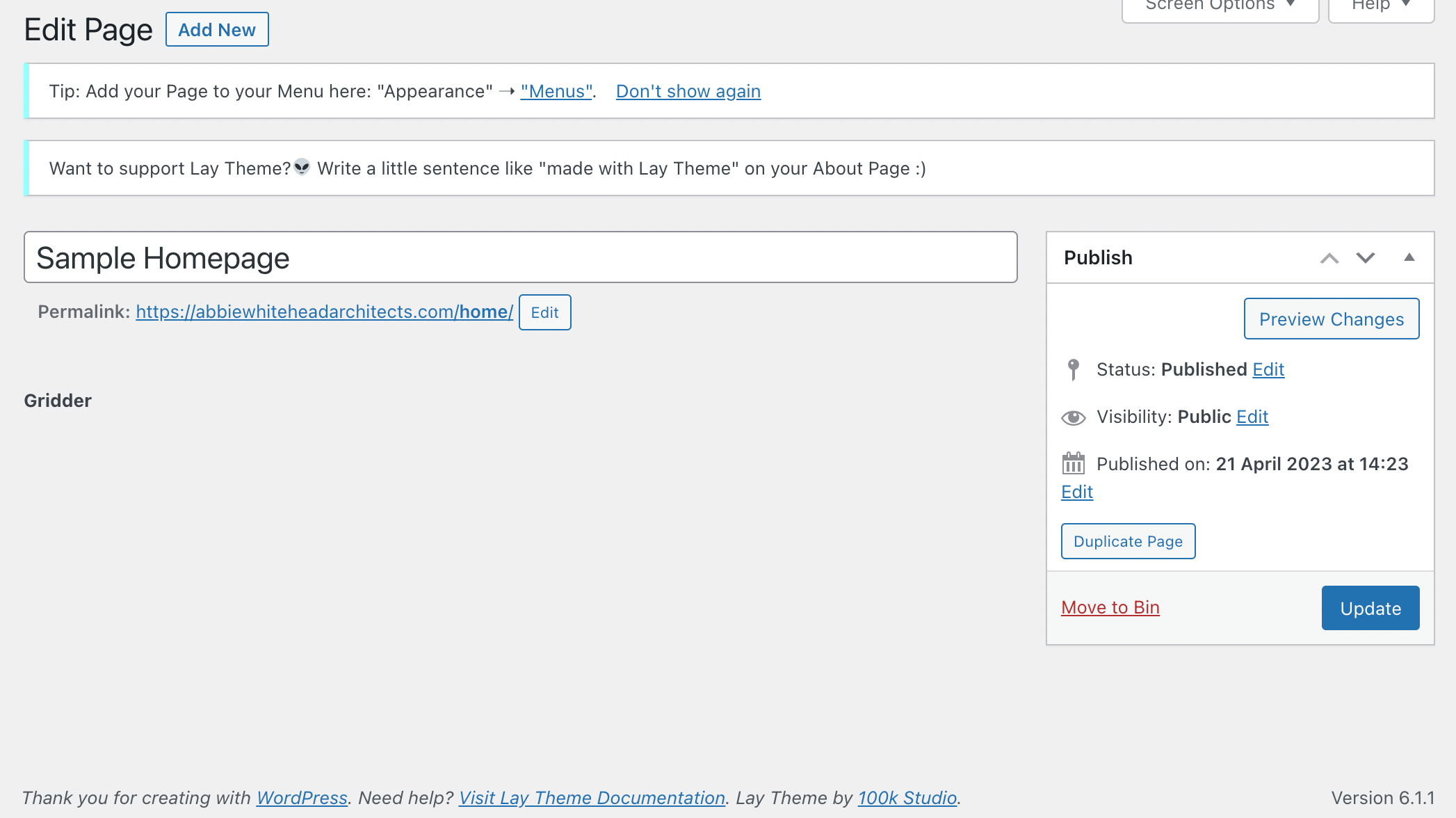Move Publish panel up with chevron
The height and width of the screenshot is (818, 1456).
(x=1329, y=258)
